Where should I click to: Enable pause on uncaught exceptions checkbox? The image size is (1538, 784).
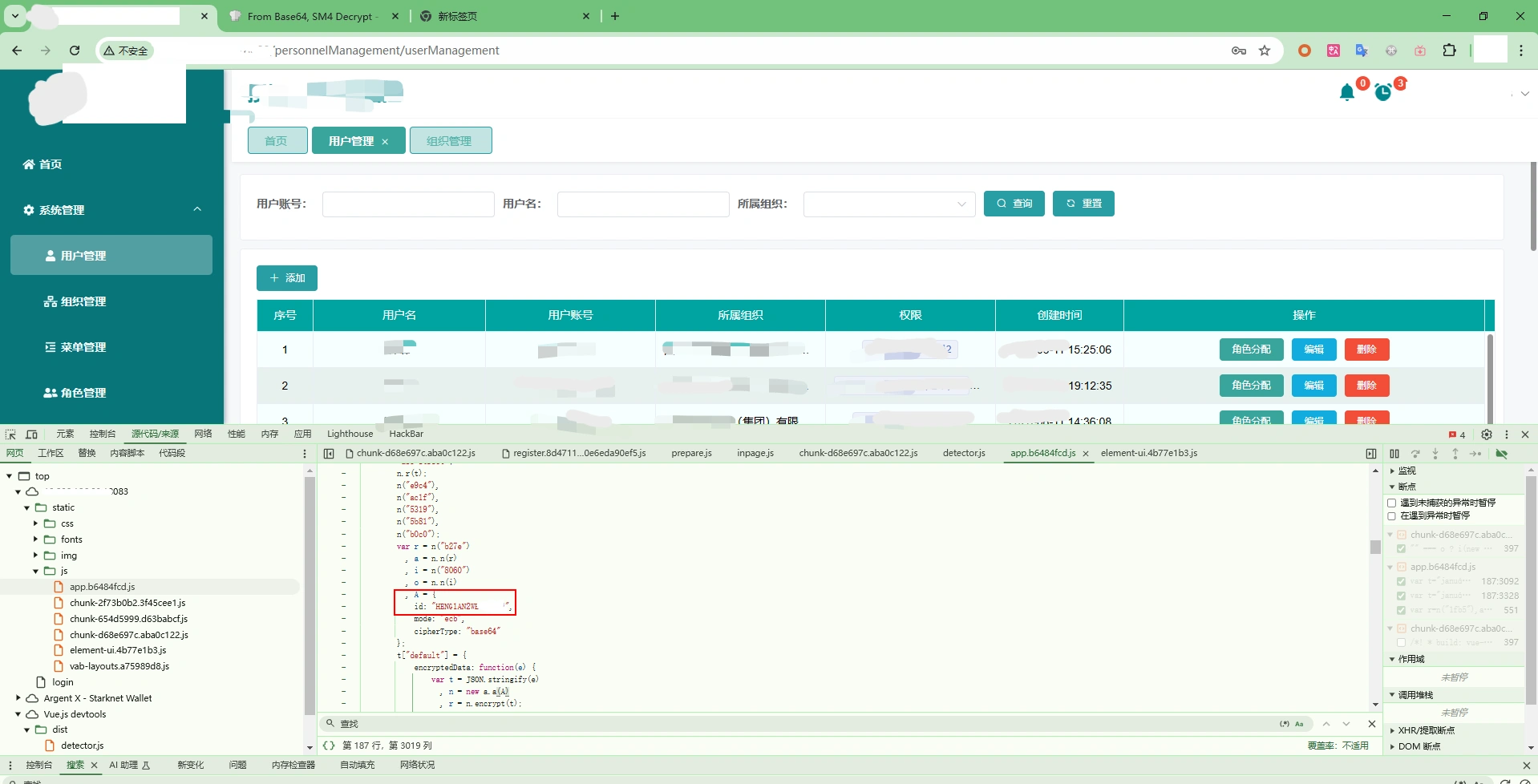[x=1392, y=503]
